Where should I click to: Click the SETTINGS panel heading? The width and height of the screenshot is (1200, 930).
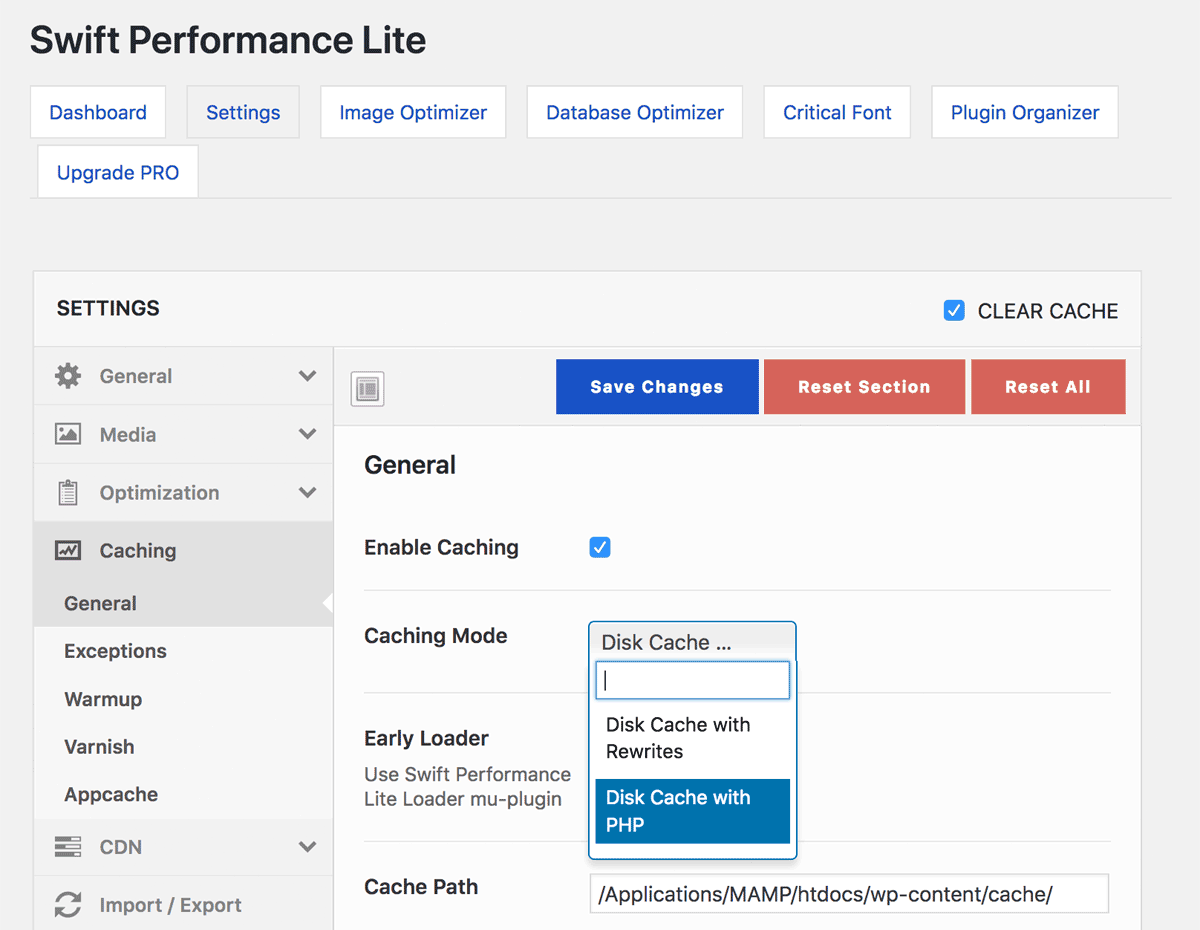pyautogui.click(x=108, y=308)
